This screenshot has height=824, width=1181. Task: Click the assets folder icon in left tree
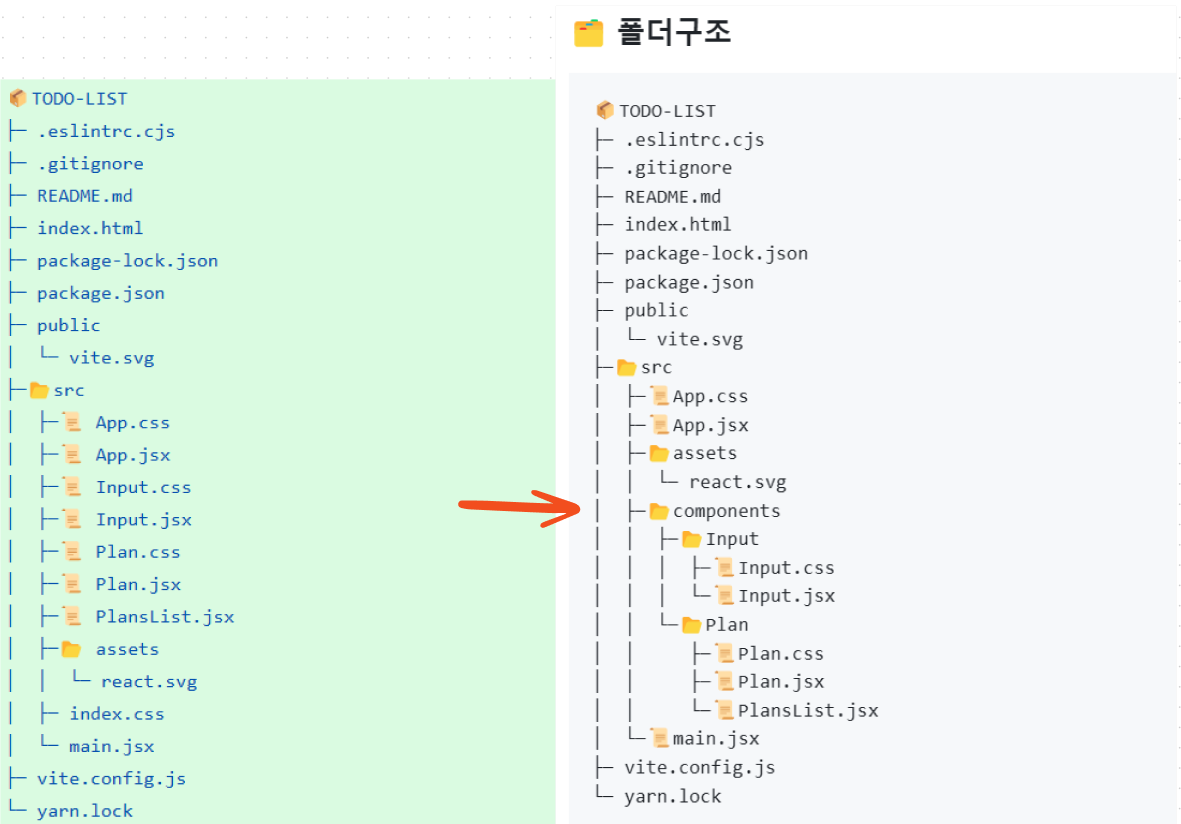(72, 649)
